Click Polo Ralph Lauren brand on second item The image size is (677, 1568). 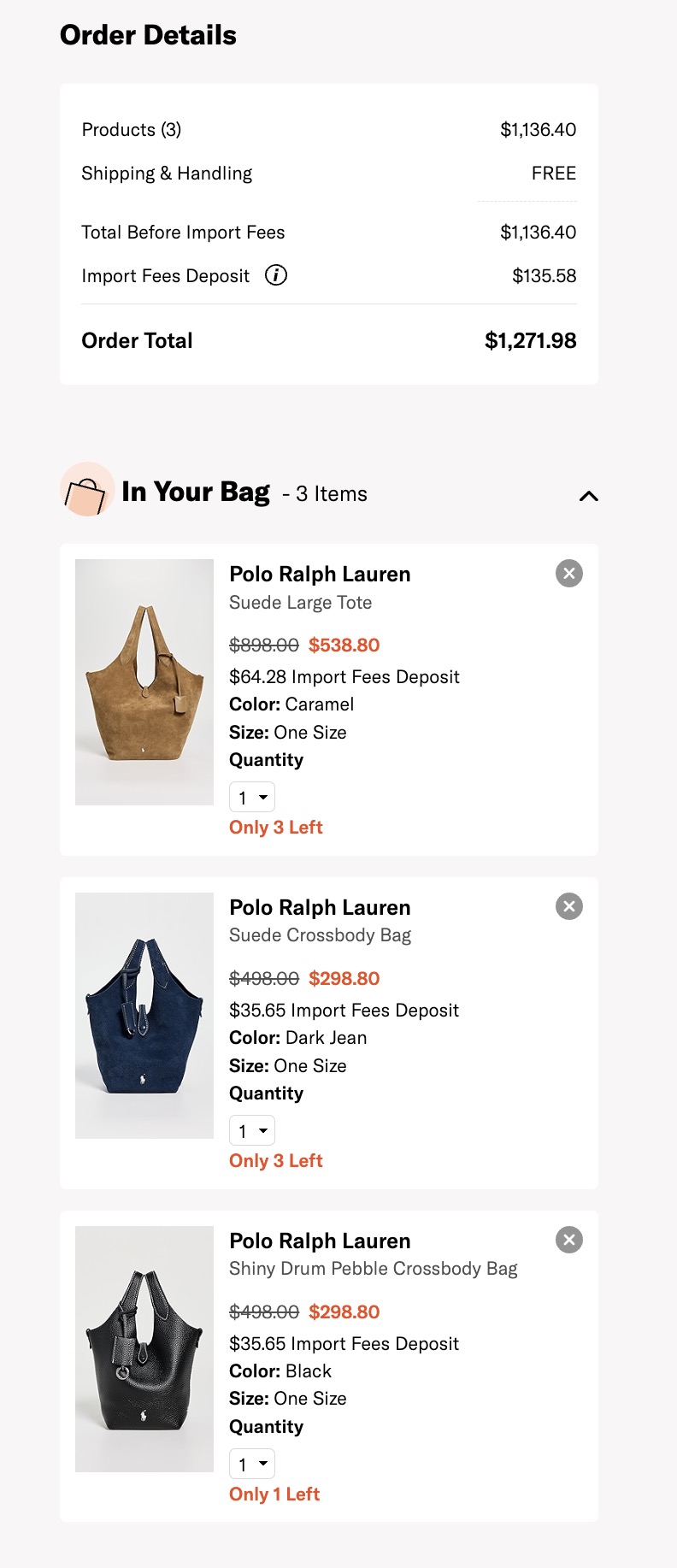tap(320, 908)
